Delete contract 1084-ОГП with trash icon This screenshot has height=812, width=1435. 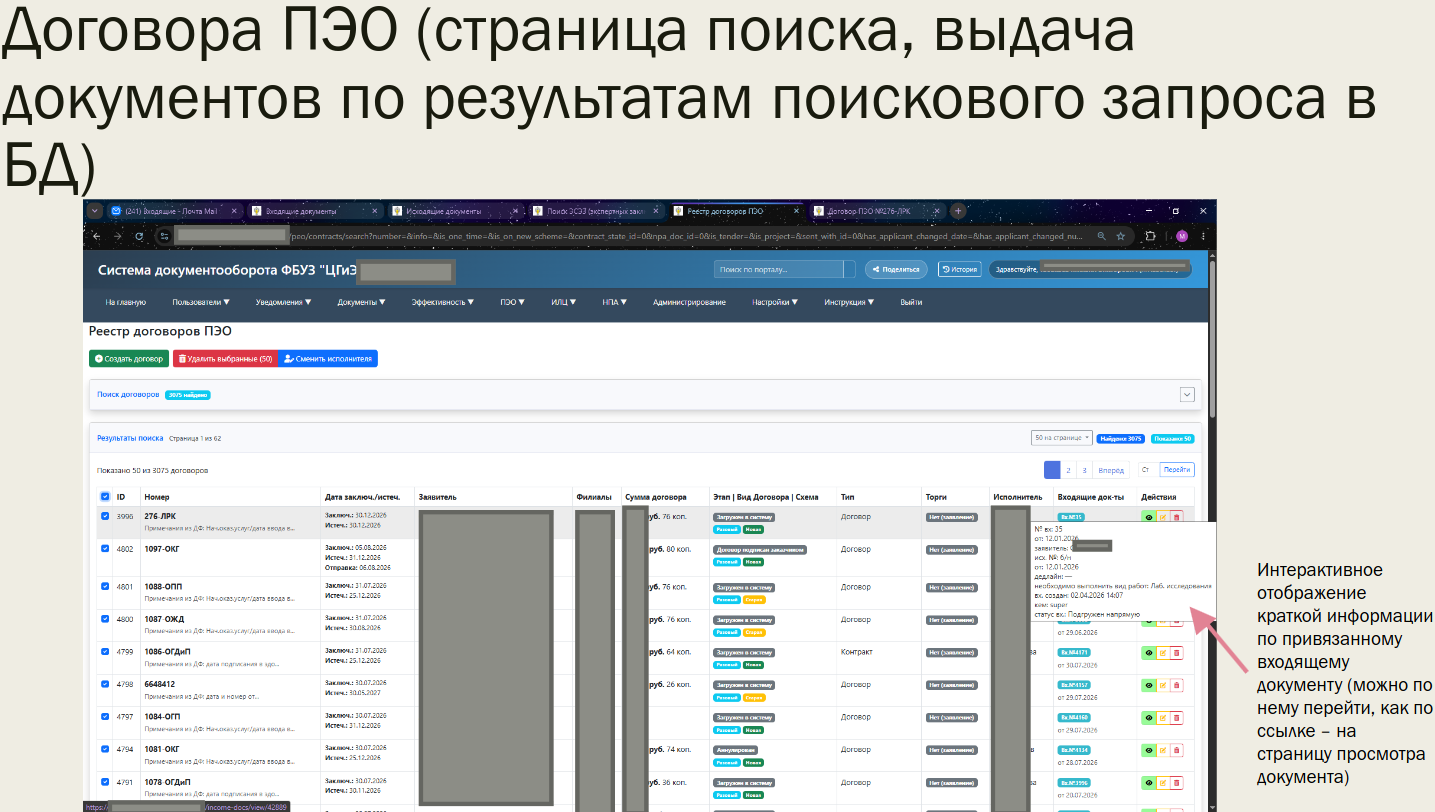click(1176, 717)
